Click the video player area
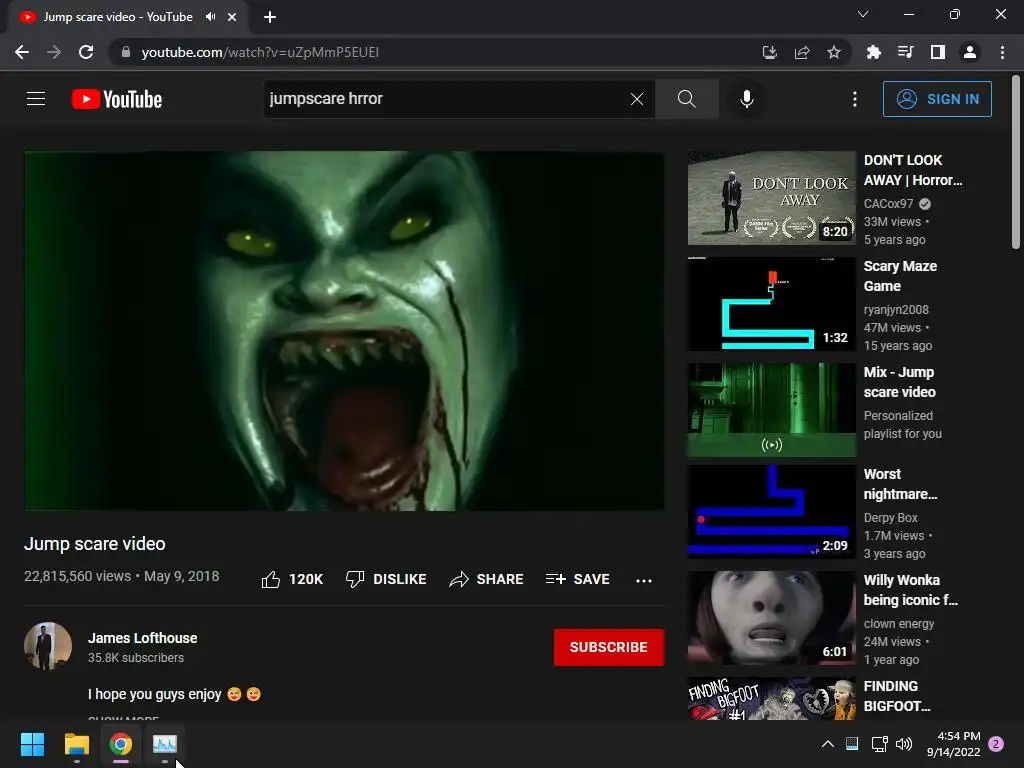1024x768 pixels. point(344,331)
